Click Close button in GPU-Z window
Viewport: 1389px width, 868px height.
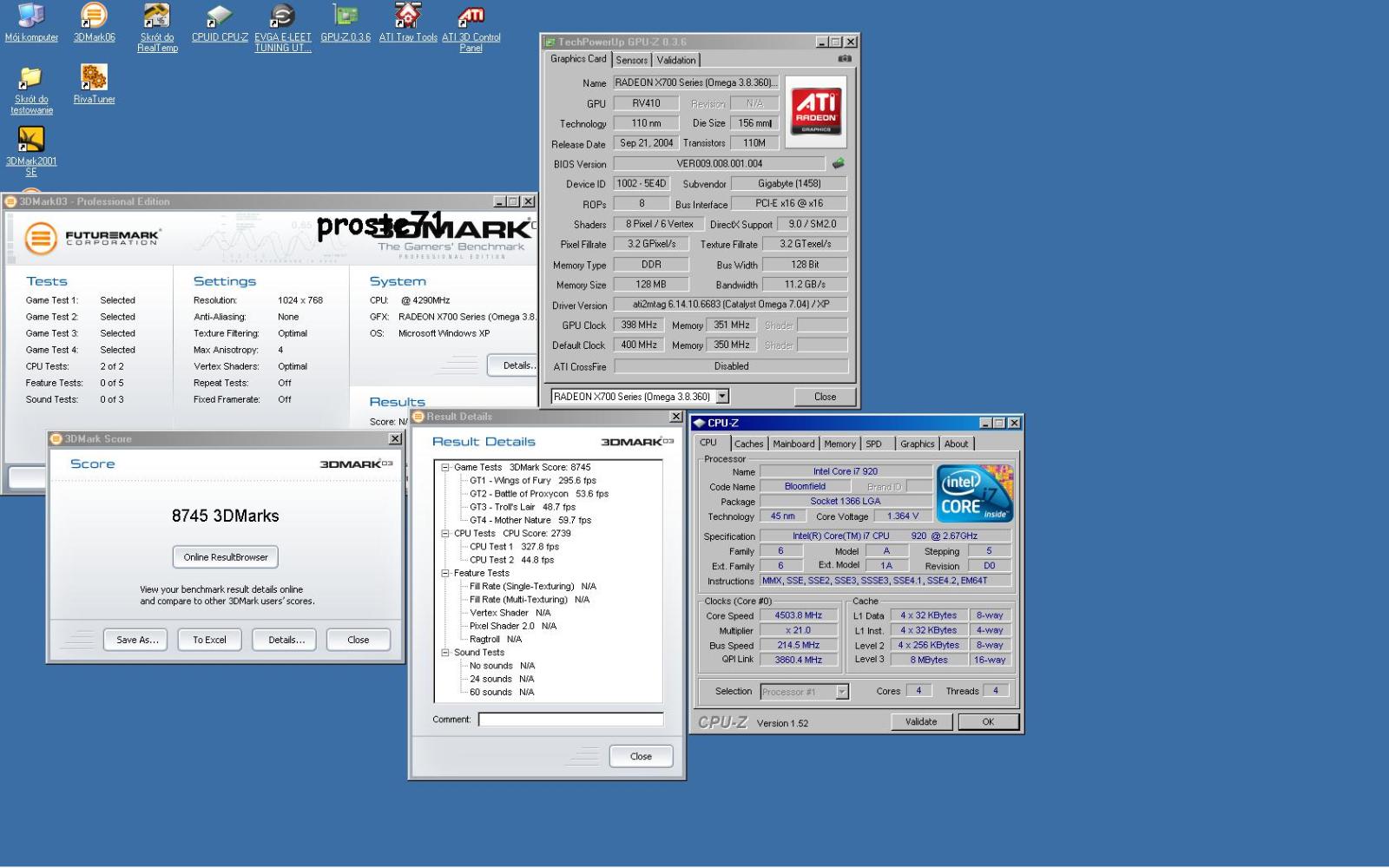[825, 397]
